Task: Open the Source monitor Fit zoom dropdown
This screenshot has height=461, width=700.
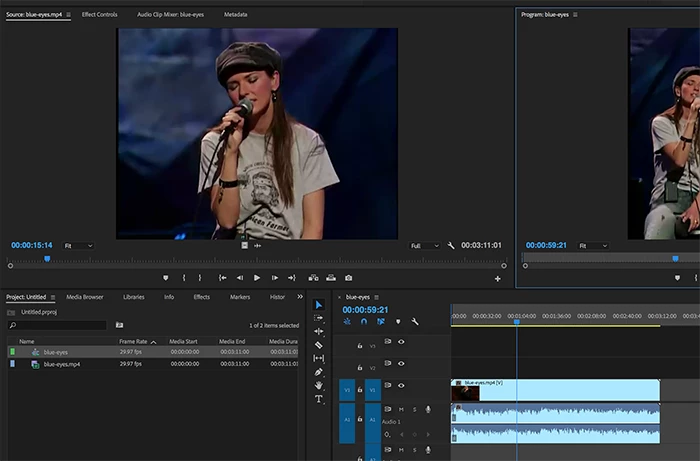Action: [78, 245]
